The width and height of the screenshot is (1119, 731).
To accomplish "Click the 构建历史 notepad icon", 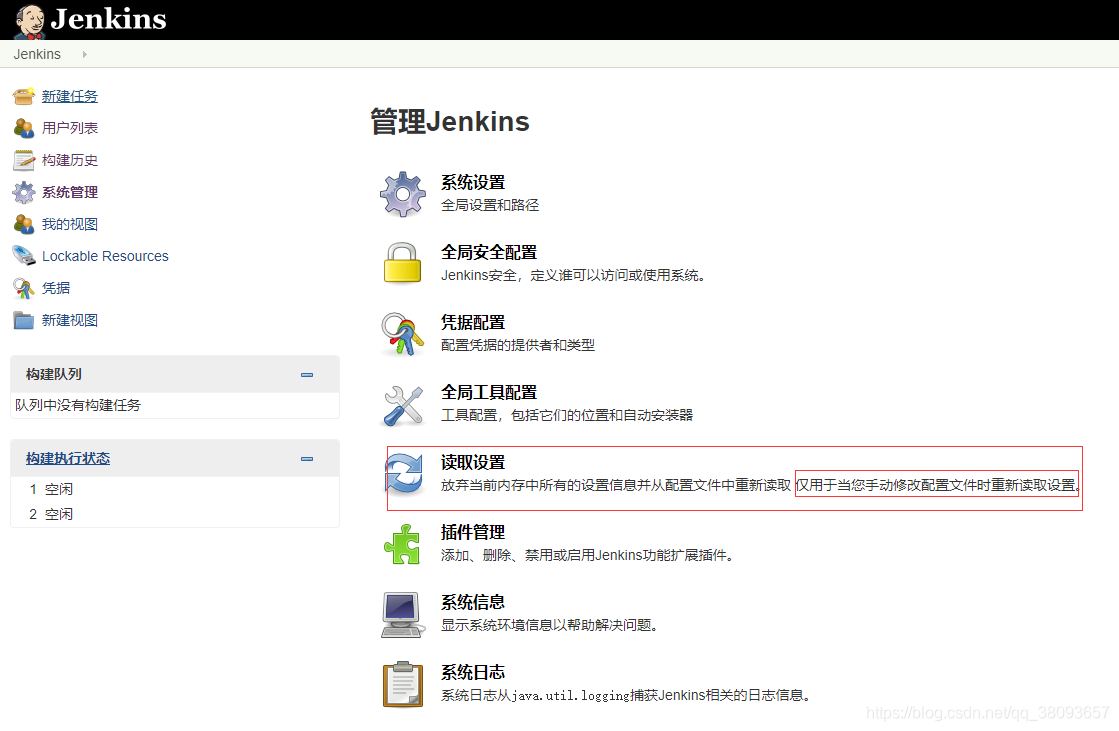I will (x=24, y=160).
